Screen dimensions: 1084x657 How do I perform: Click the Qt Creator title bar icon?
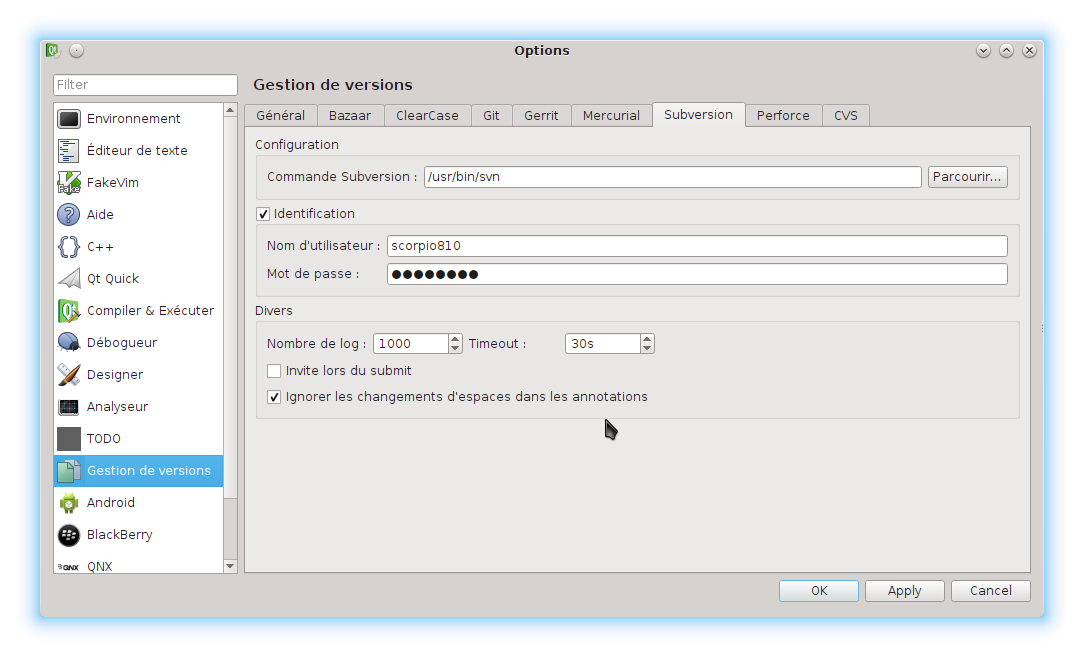click(53, 50)
